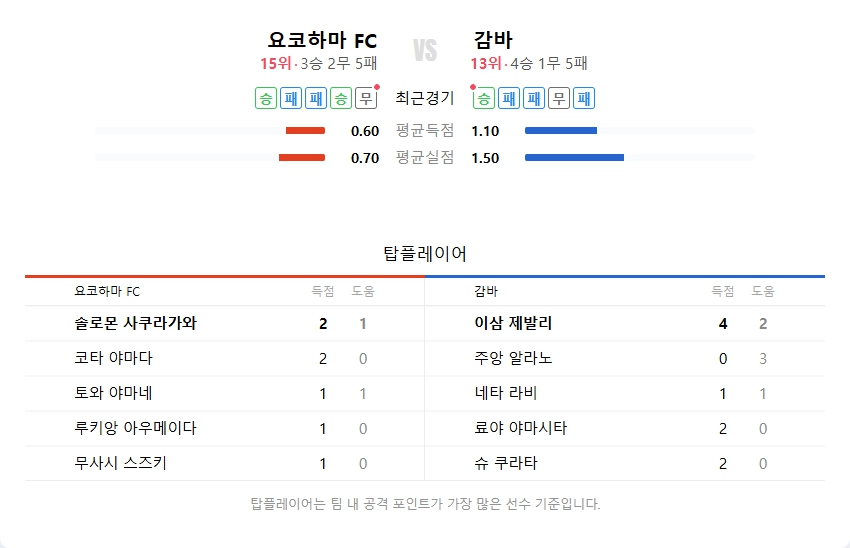The width and height of the screenshot is (850, 548).
Task: Click Yokohama FC's most recent draw (무) badge
Action: click(367, 98)
